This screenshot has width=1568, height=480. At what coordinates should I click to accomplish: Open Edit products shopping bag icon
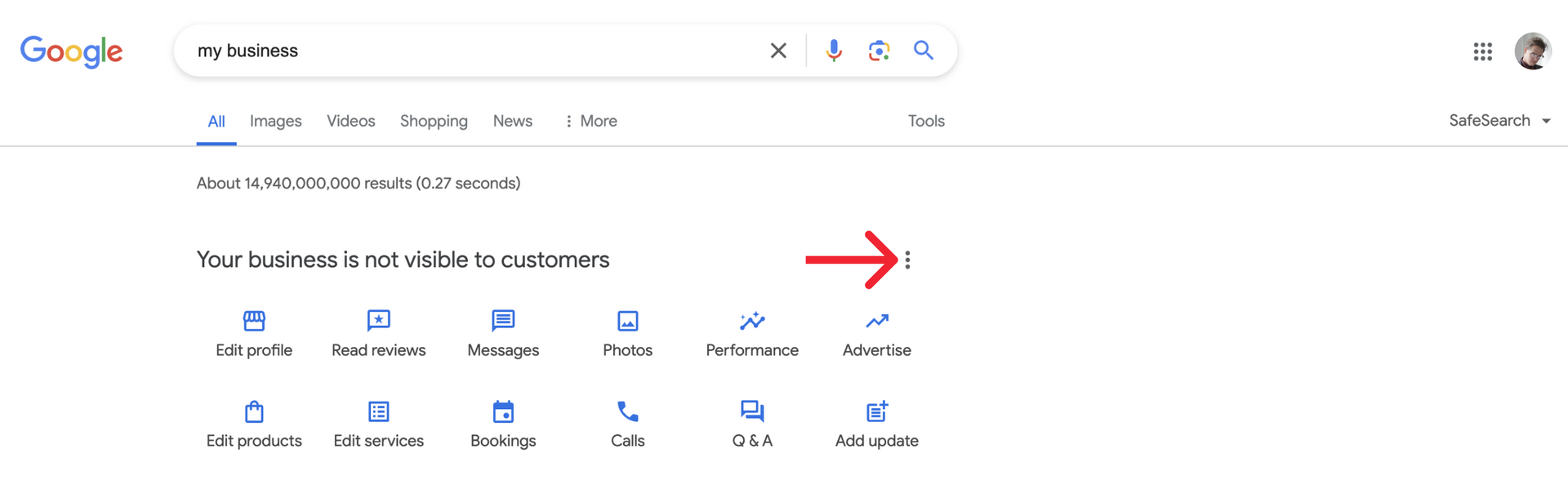(x=254, y=411)
